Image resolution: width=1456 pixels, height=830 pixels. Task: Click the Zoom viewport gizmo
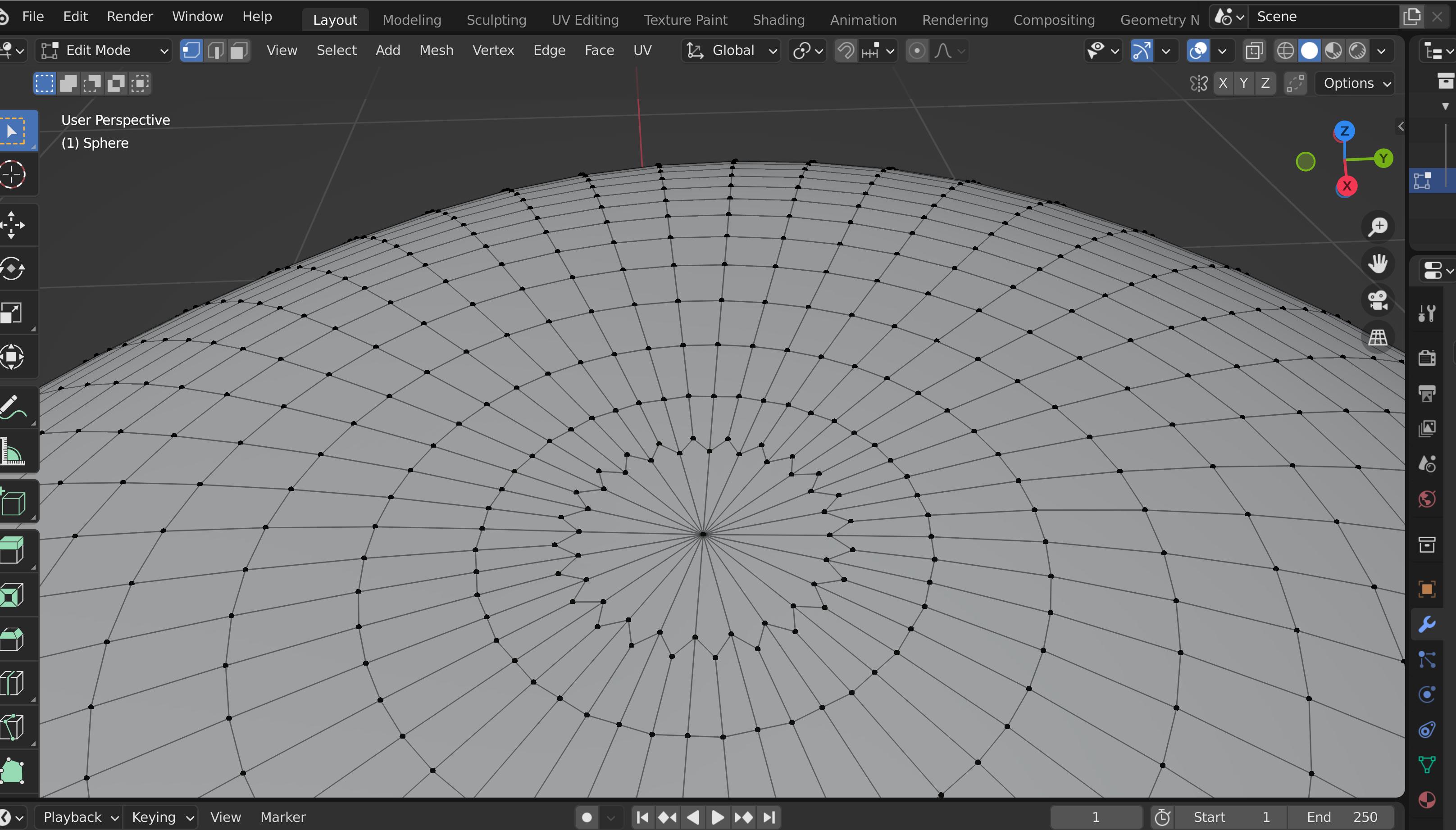tap(1378, 227)
